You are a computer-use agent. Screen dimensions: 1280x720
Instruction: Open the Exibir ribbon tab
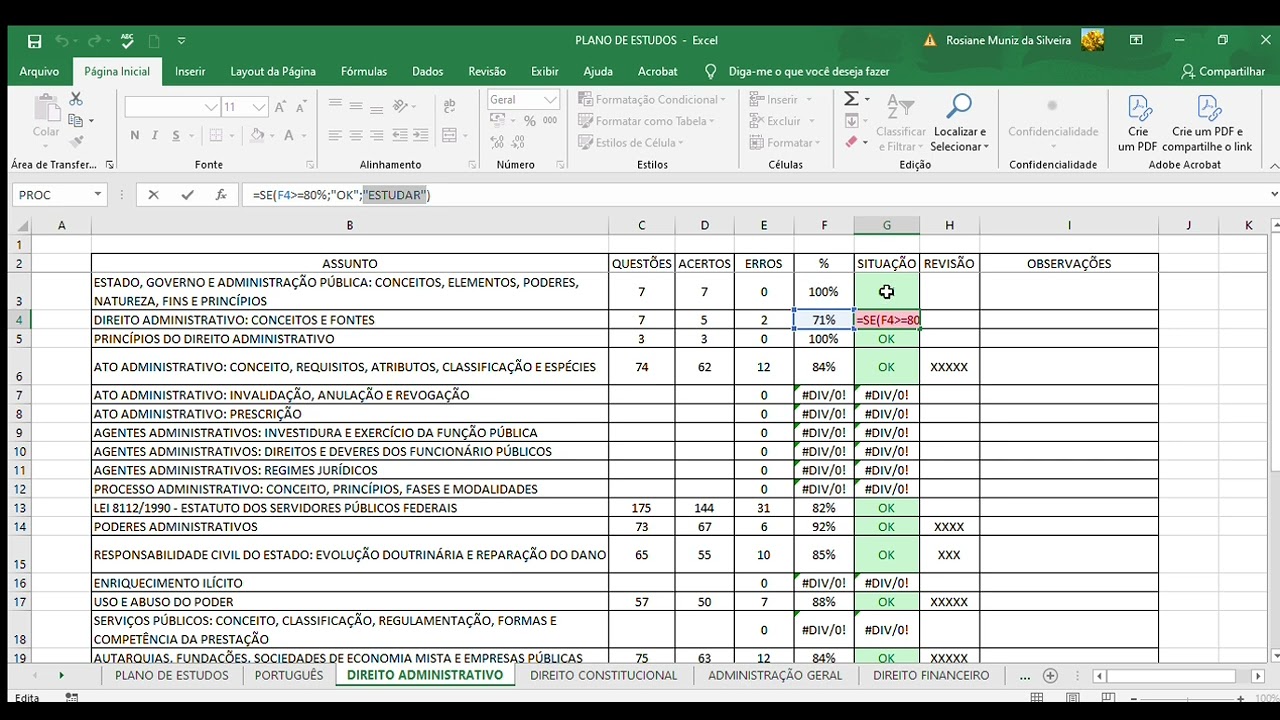545,71
